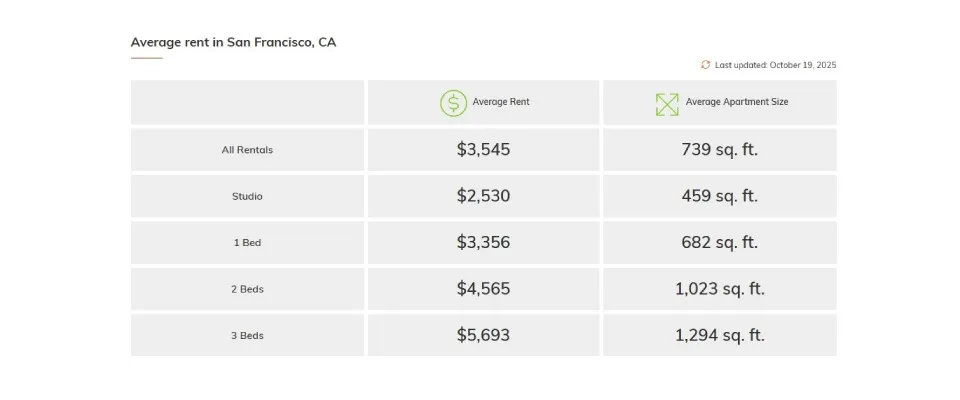Screen dimensions: 960x400
Task: Click the 739 sq. ft. size cell
Action: (x=720, y=150)
